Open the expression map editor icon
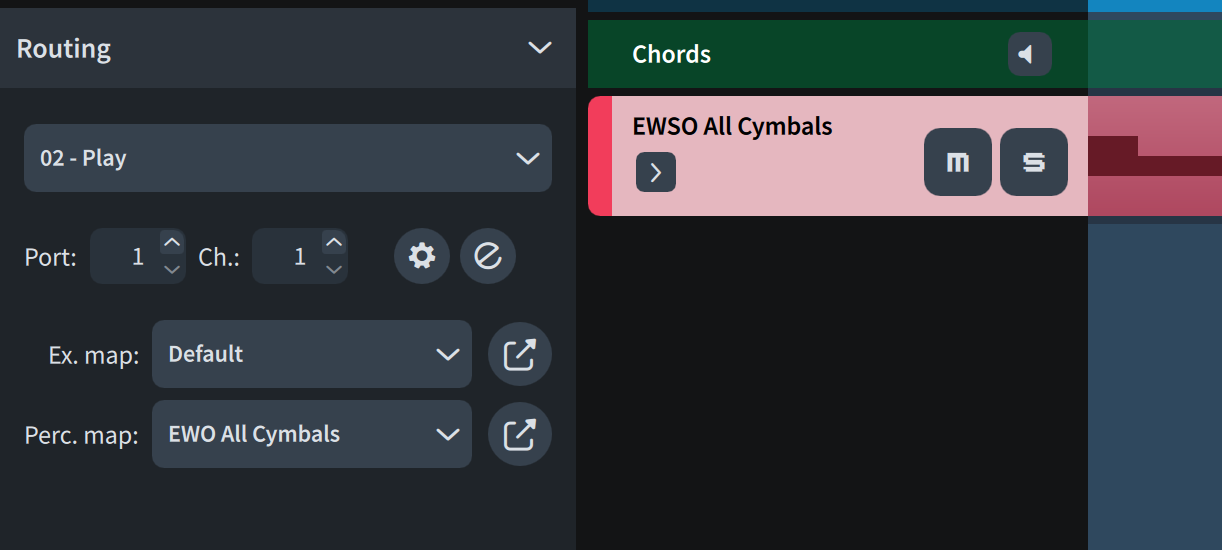1222x550 pixels. [x=519, y=354]
